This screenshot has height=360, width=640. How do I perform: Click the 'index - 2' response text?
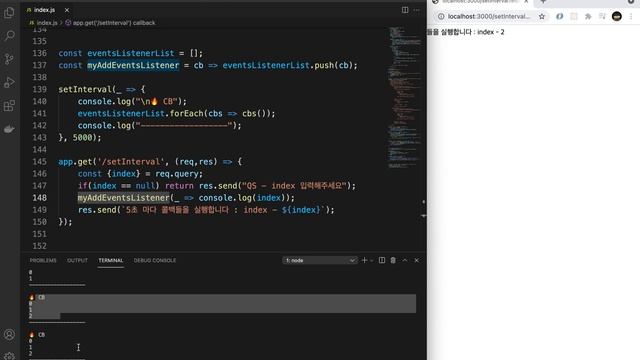tap(491, 32)
